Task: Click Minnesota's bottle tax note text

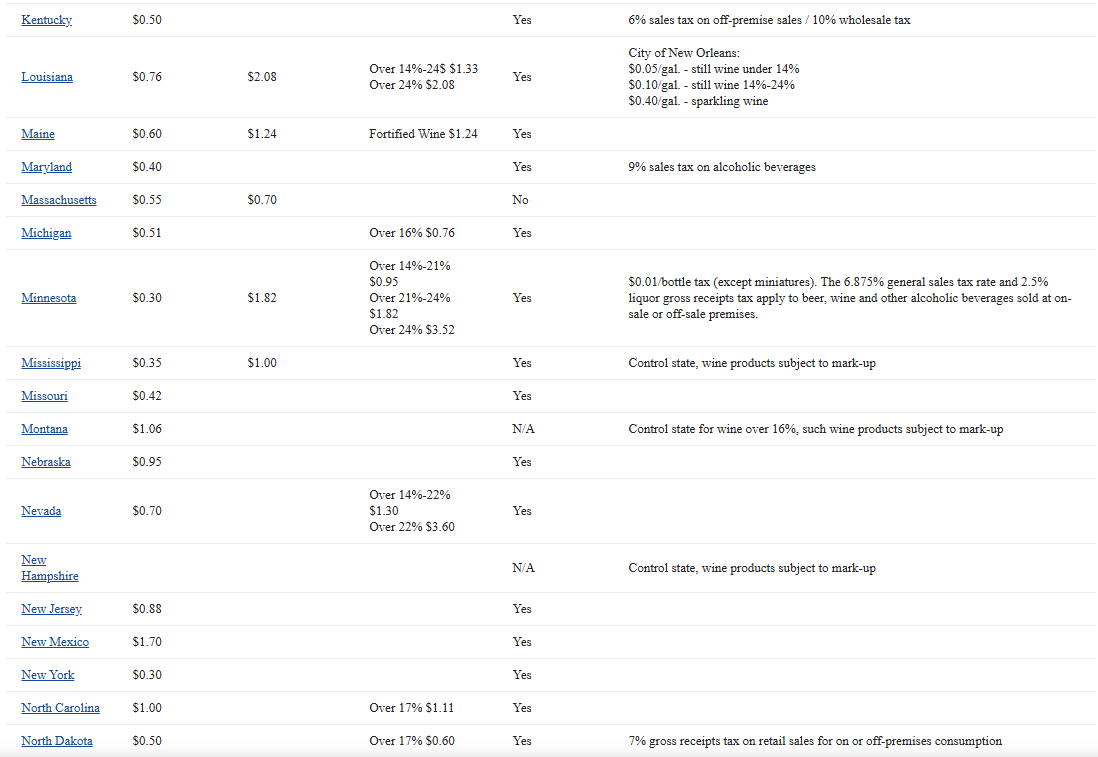Action: pos(850,298)
